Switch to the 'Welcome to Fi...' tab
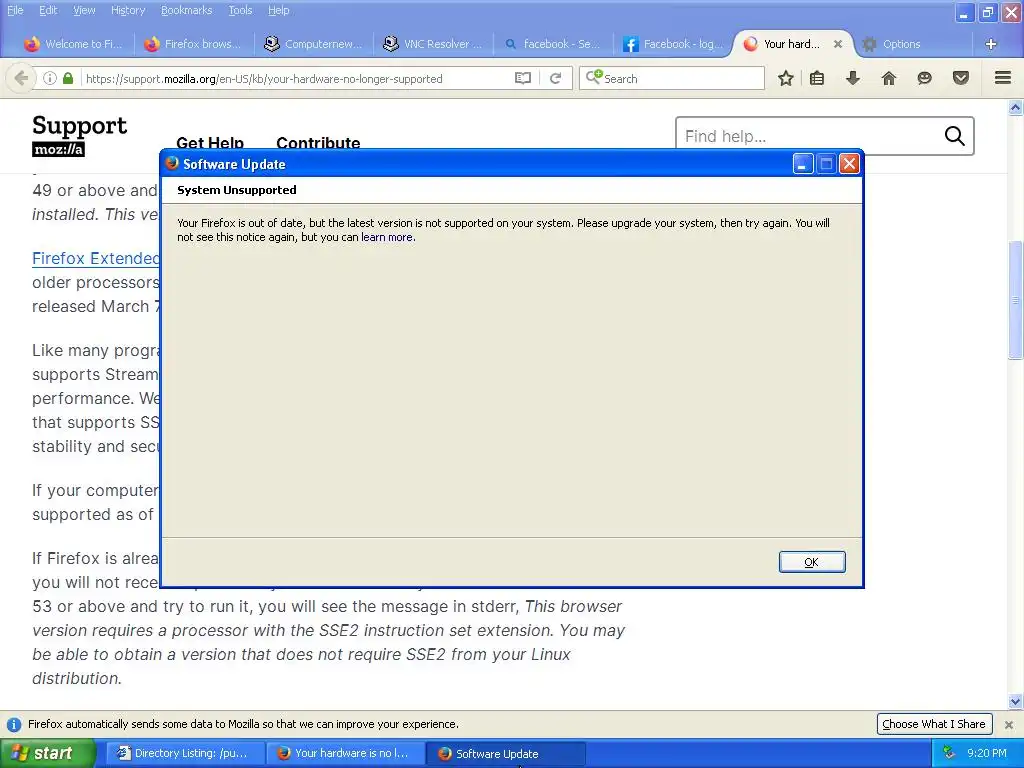Screen dimensions: 1024x768 [73, 44]
